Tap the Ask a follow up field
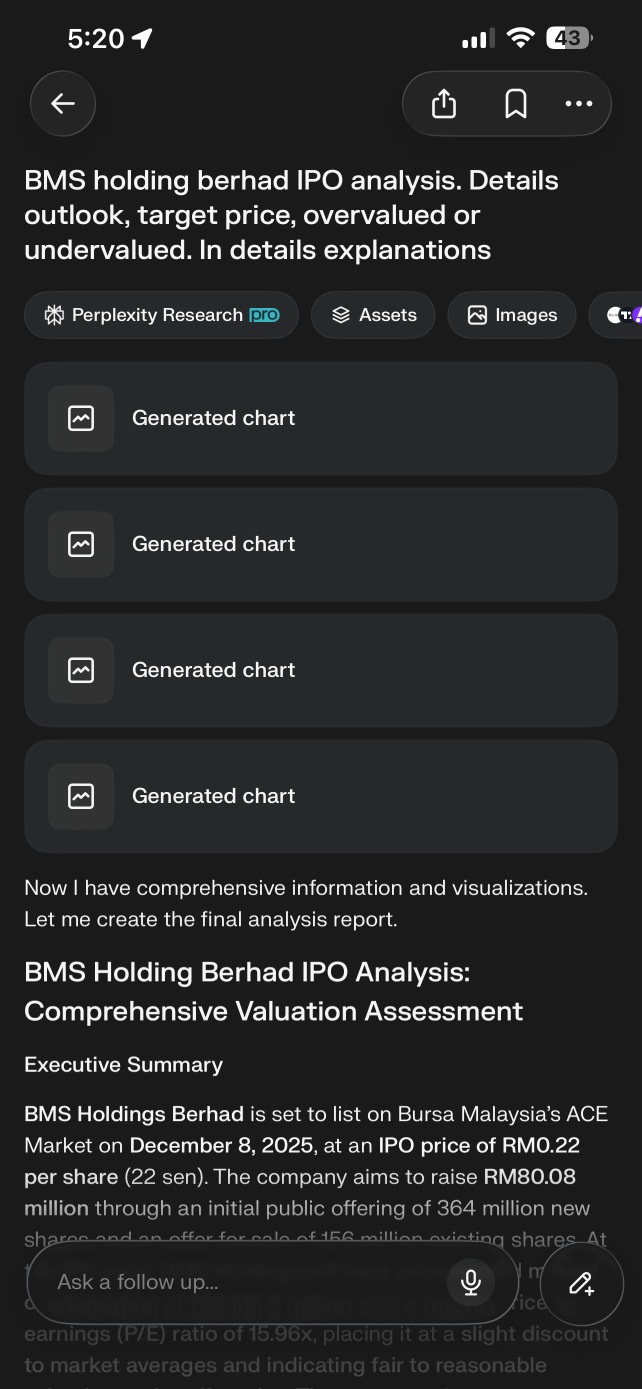 [x=240, y=1281]
